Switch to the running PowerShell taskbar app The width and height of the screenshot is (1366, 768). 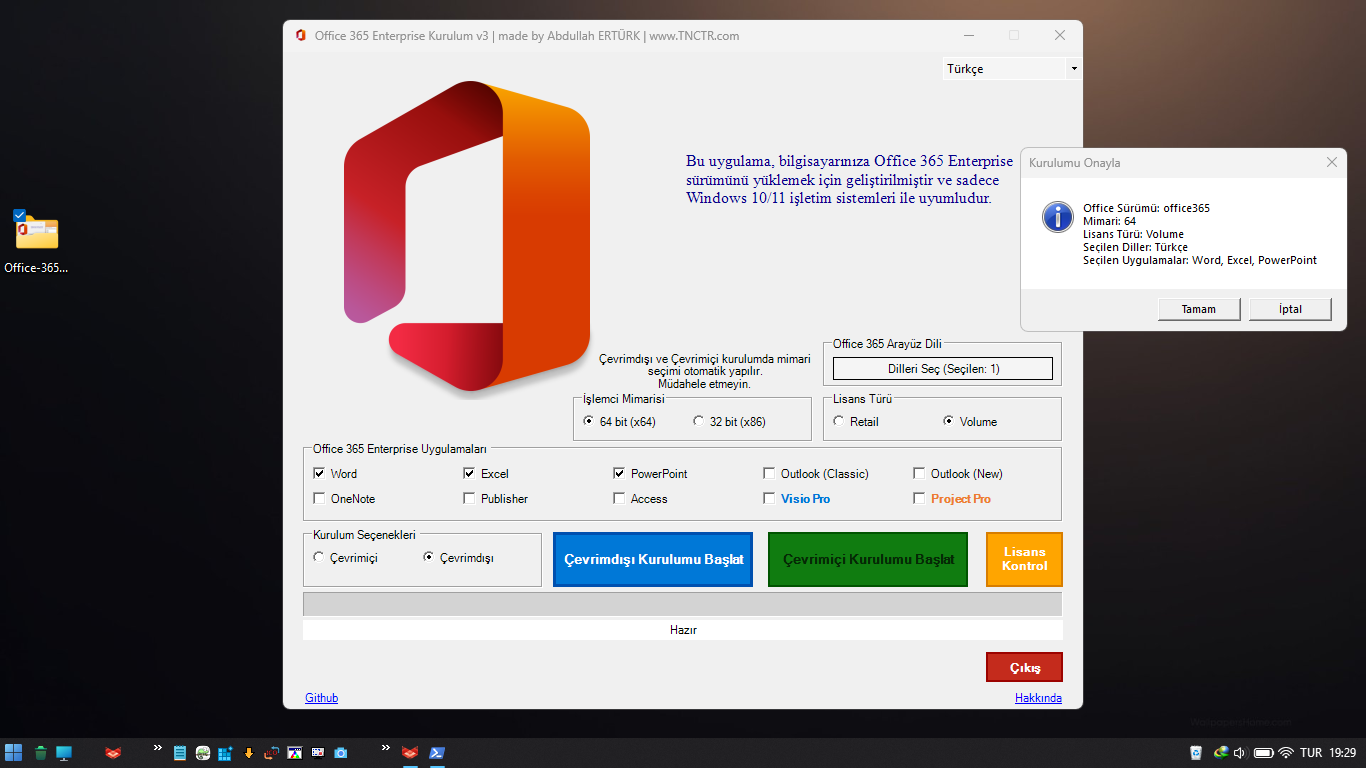pyautogui.click(x=437, y=753)
